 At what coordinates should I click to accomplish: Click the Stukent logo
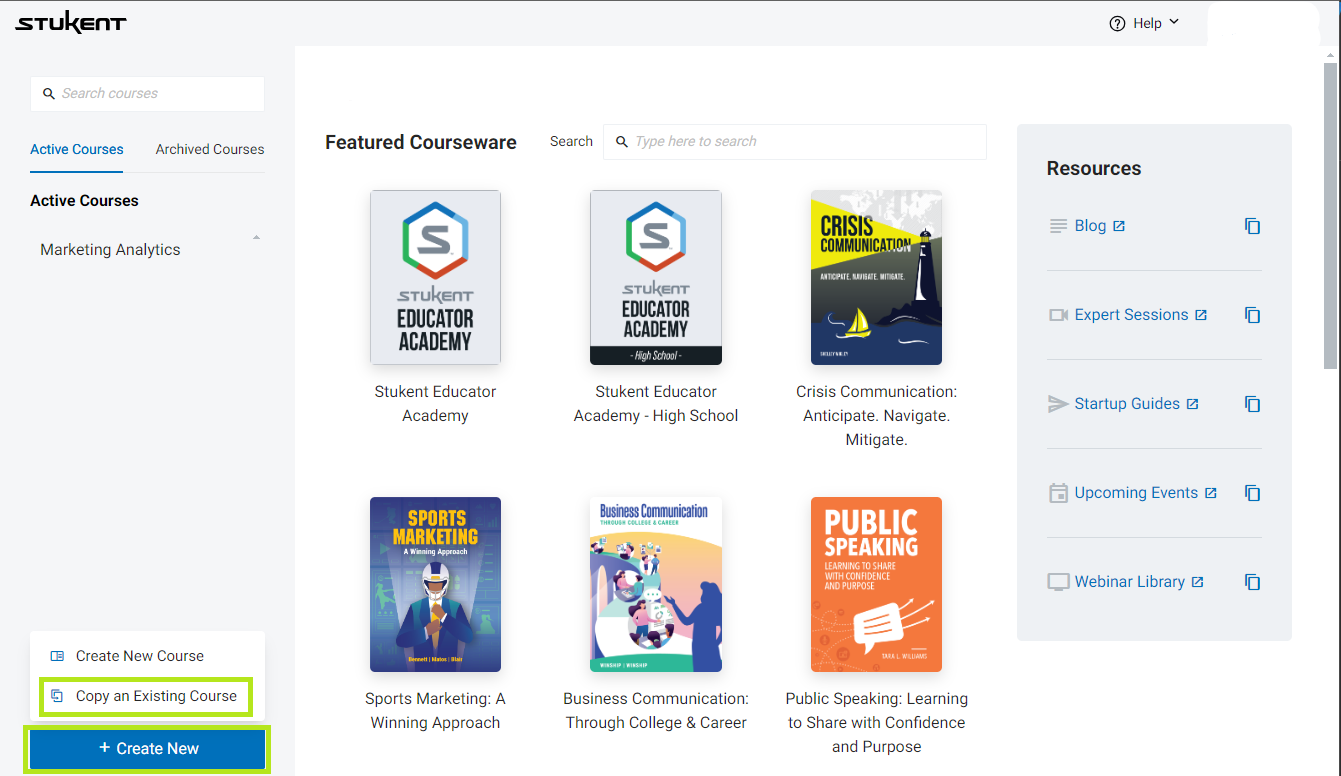71,23
